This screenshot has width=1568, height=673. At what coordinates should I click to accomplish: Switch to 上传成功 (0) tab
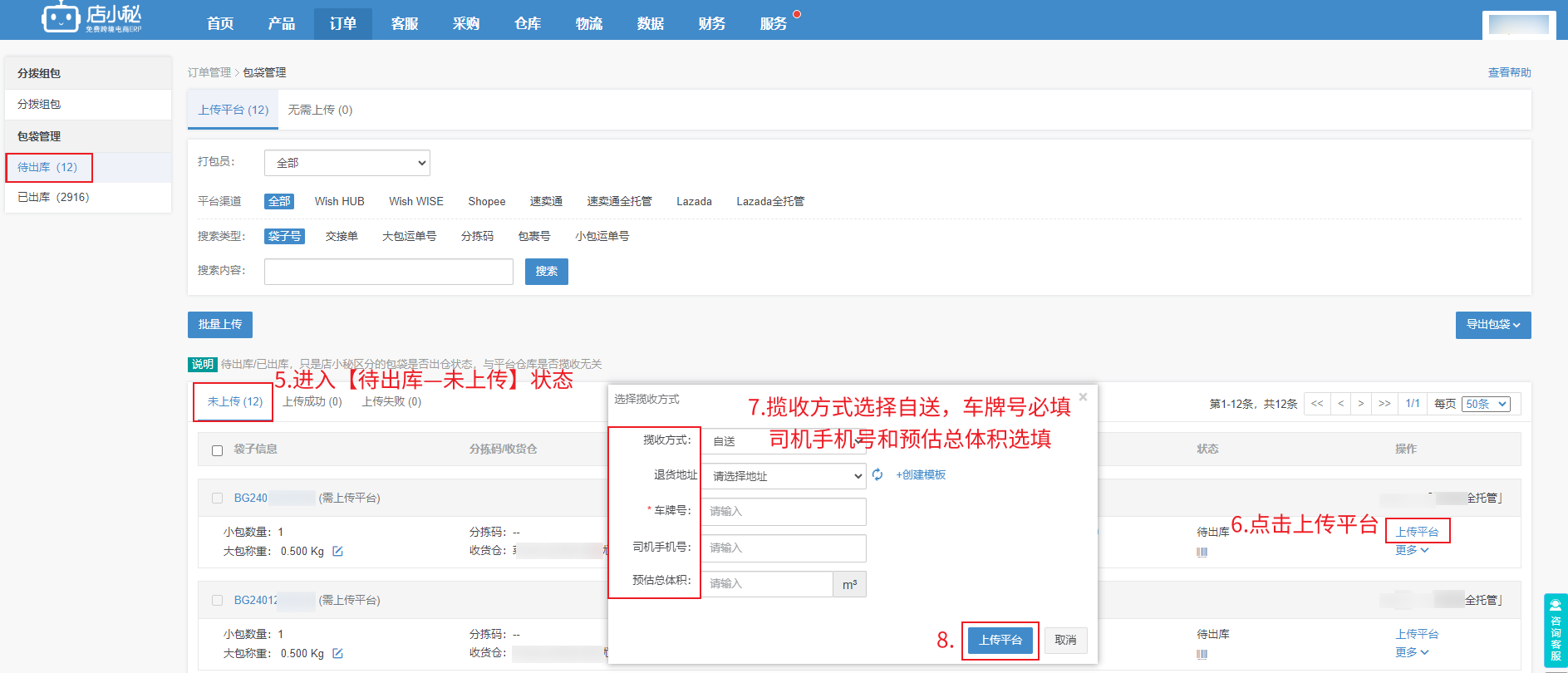pos(312,401)
